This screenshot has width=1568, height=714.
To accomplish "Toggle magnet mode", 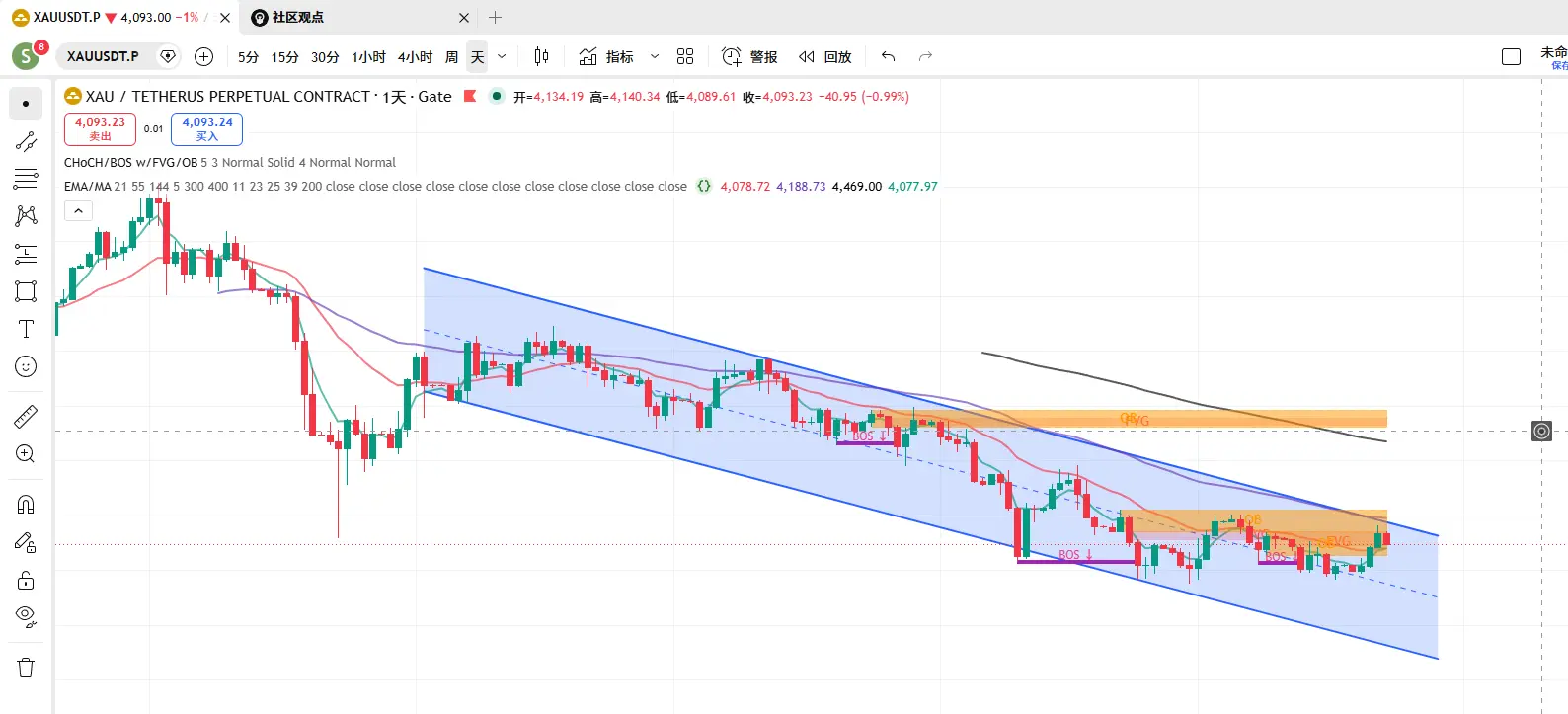I will point(26,505).
